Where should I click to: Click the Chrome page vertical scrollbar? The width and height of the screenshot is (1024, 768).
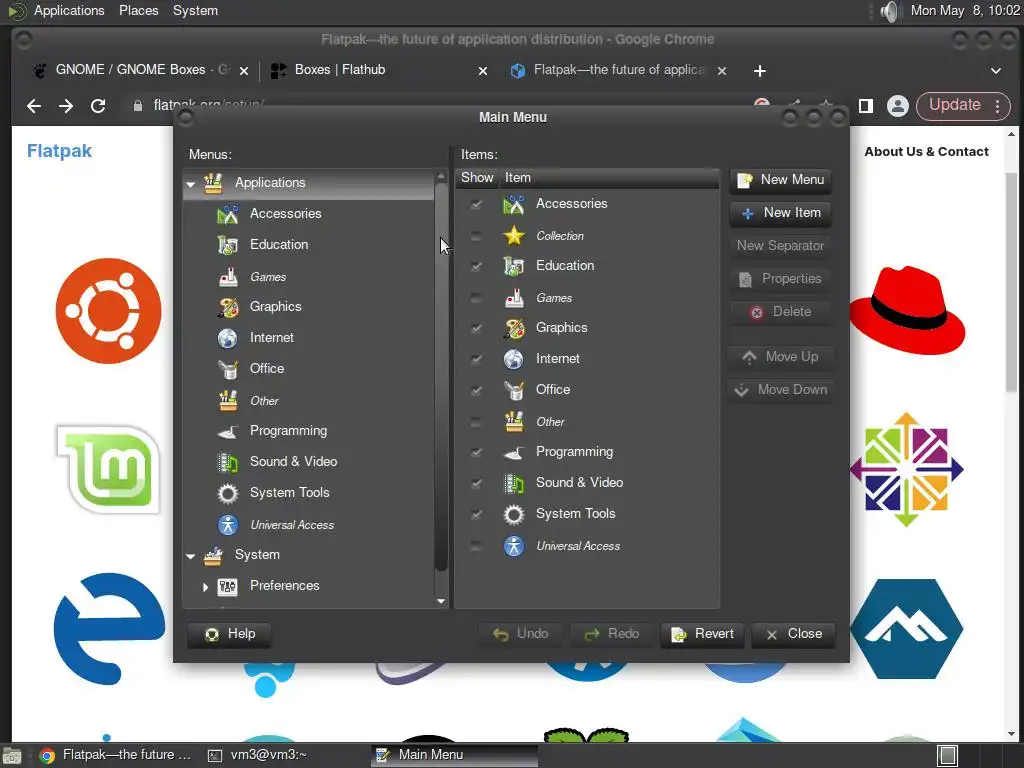(1012, 282)
